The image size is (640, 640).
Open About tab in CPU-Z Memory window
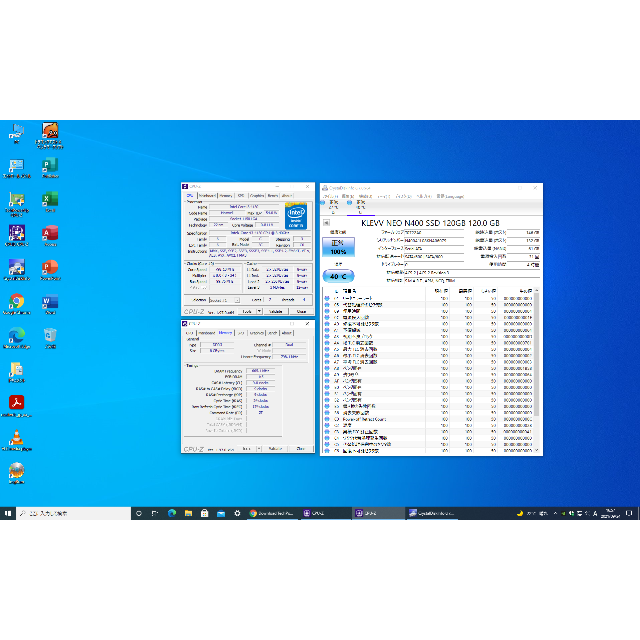[x=287, y=333]
